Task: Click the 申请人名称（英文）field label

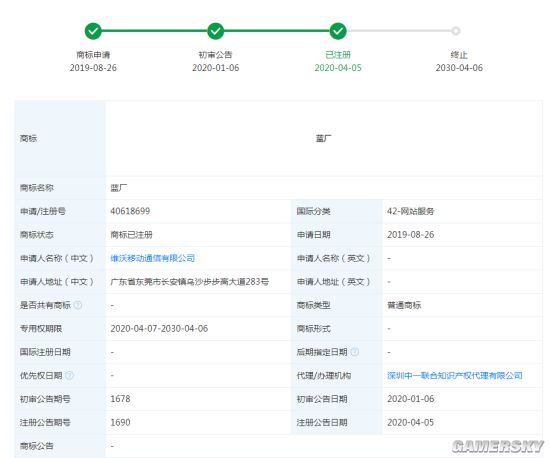Action: pyautogui.click(x=334, y=258)
